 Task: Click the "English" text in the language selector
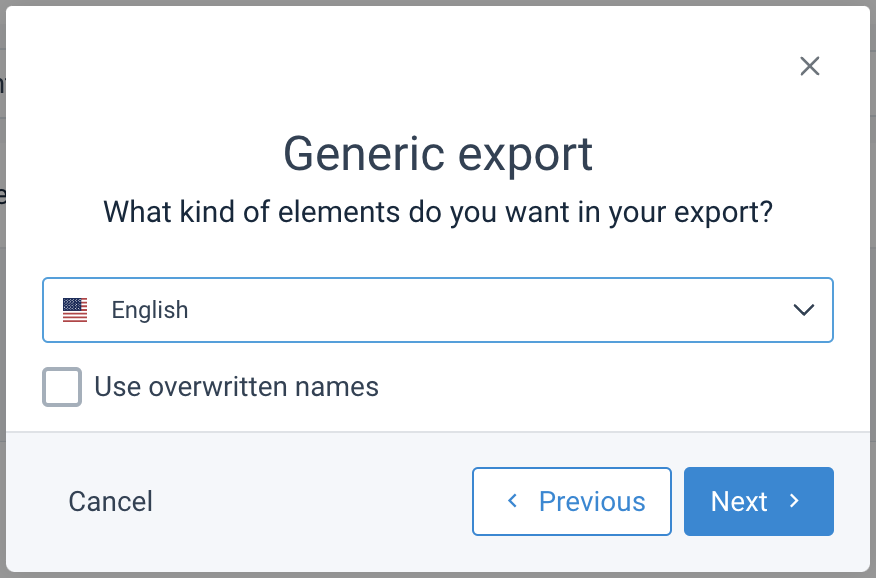click(x=150, y=310)
